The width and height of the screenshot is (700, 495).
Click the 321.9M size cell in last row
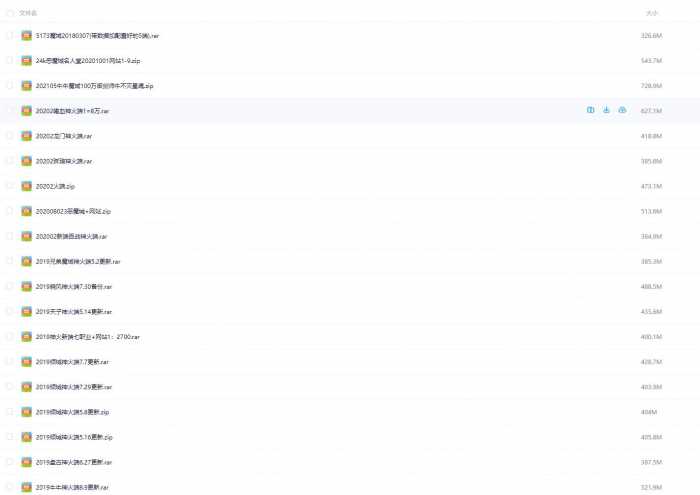click(x=651, y=487)
